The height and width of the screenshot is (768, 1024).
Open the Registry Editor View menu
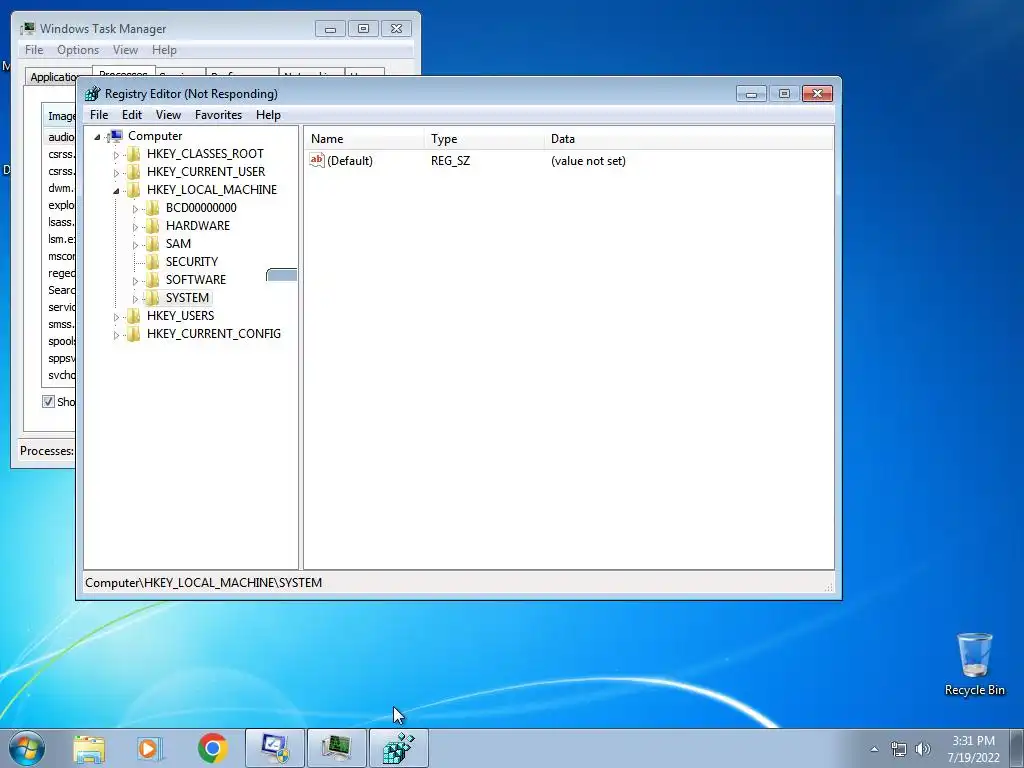tap(168, 115)
